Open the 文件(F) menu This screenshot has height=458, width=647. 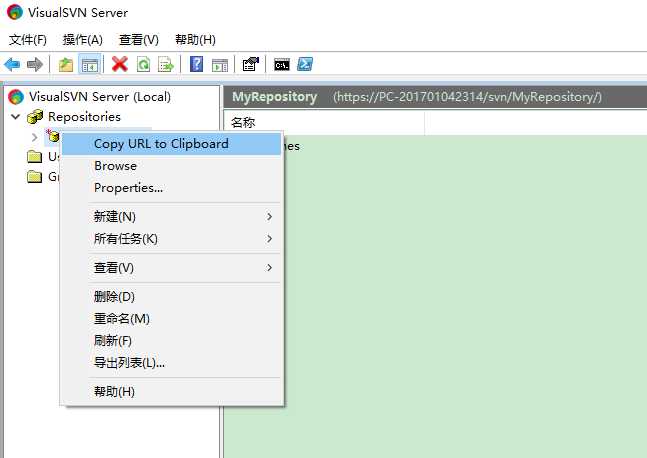(28, 40)
